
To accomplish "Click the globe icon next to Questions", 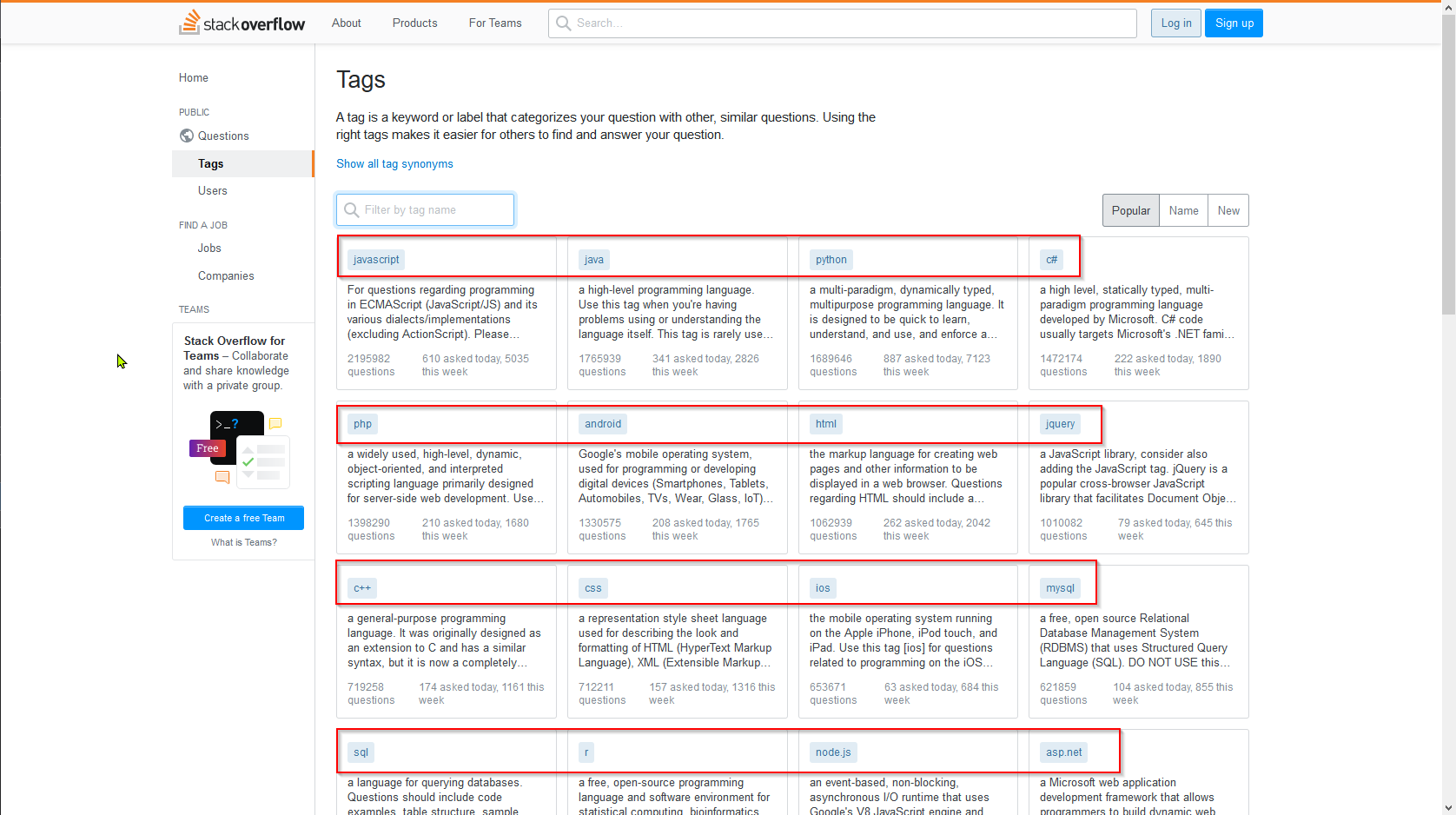I will pyautogui.click(x=186, y=136).
